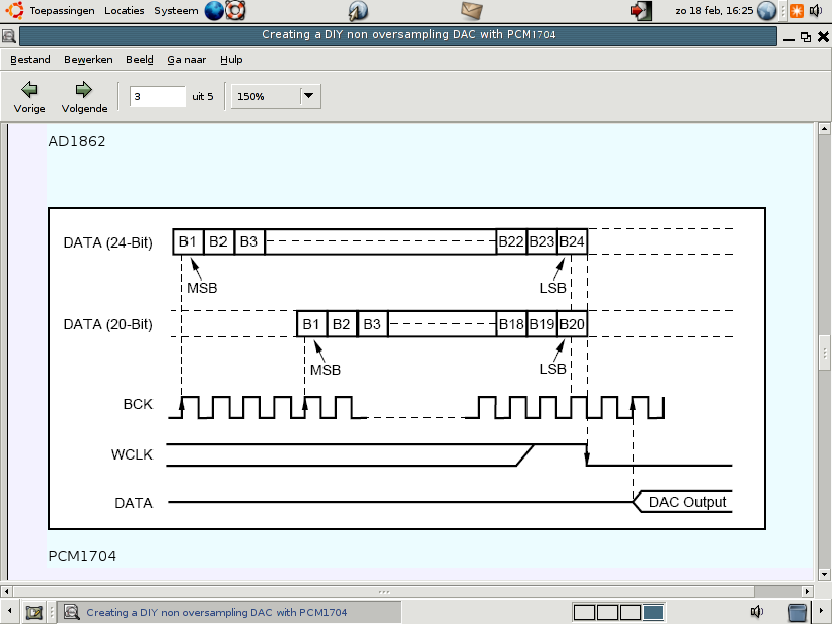Click the blue round launcher icon in top panel
This screenshot has height=624, width=832.
(x=358, y=11)
